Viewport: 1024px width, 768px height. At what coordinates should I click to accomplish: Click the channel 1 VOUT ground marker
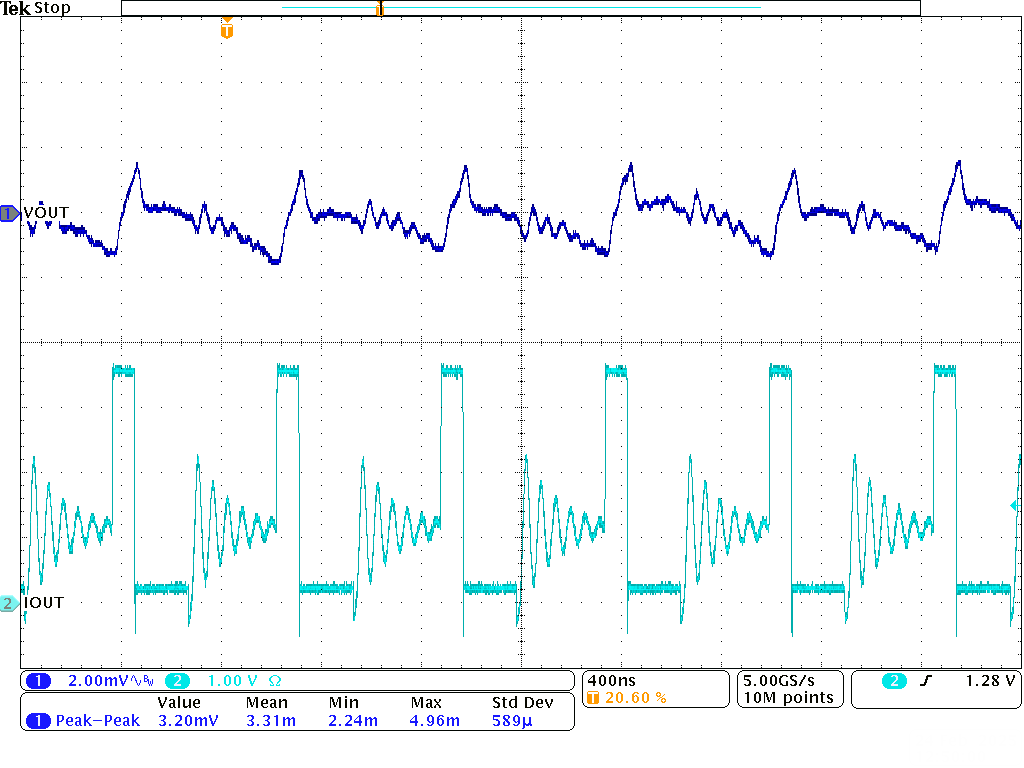(x=9, y=213)
